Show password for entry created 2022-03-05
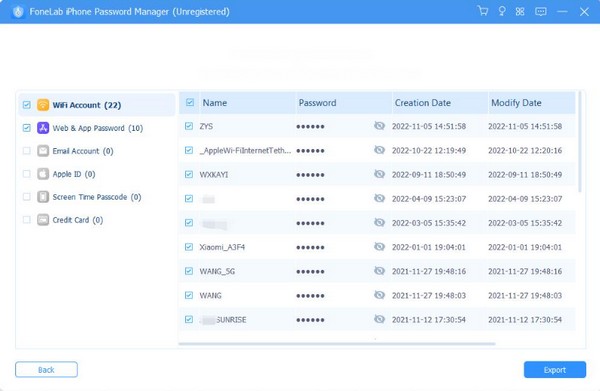Viewport: 600px width, 391px height. pos(379,222)
